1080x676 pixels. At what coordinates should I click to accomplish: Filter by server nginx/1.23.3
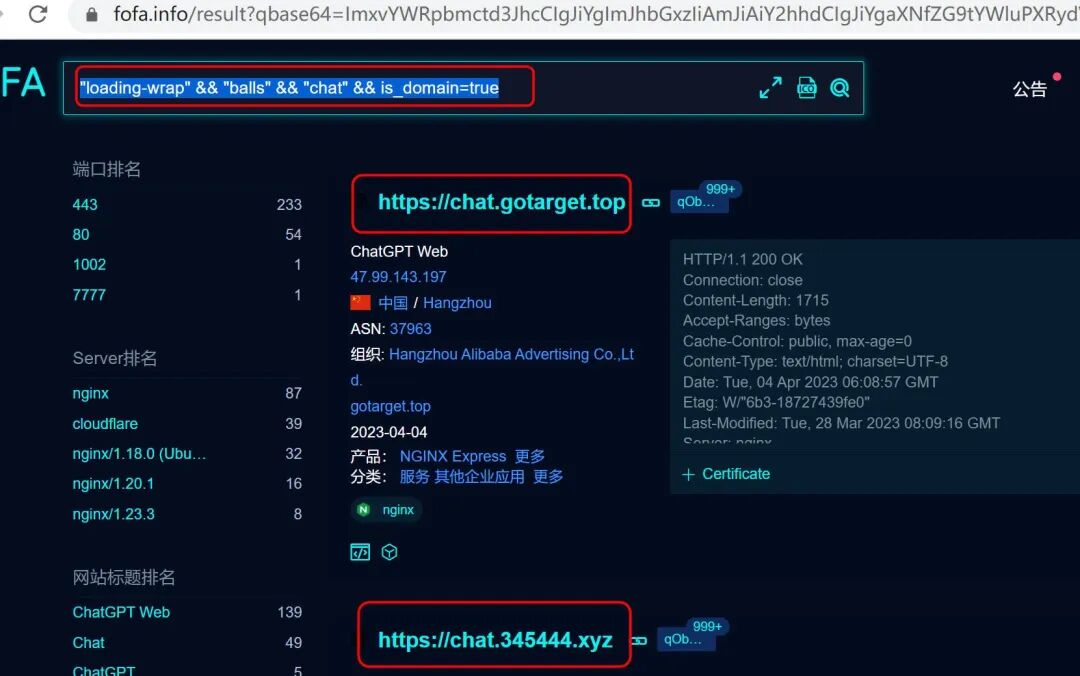114,514
